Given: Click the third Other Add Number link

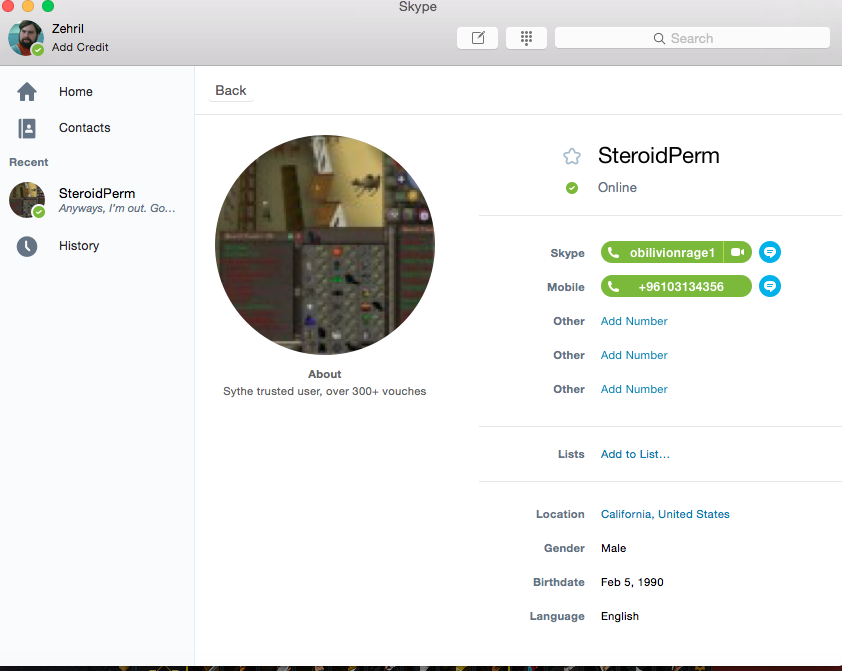Looking at the screenshot, I should coord(634,389).
